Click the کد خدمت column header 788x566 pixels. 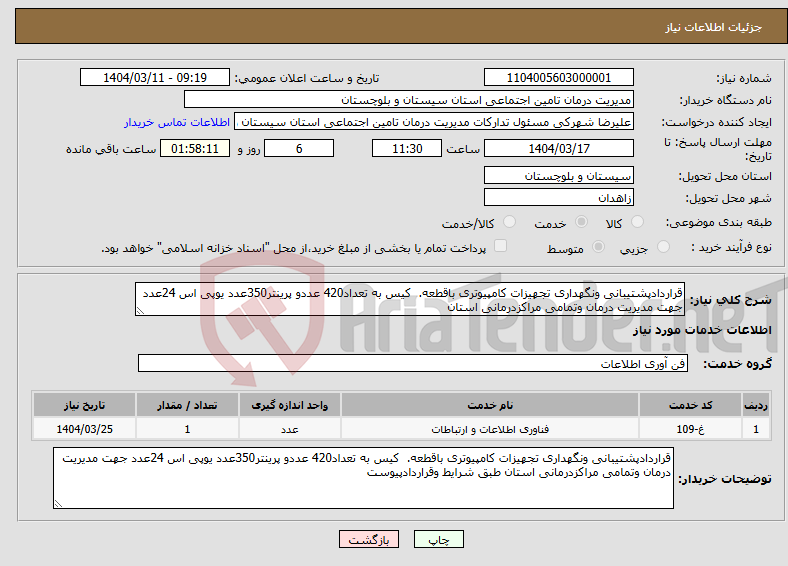(x=691, y=405)
